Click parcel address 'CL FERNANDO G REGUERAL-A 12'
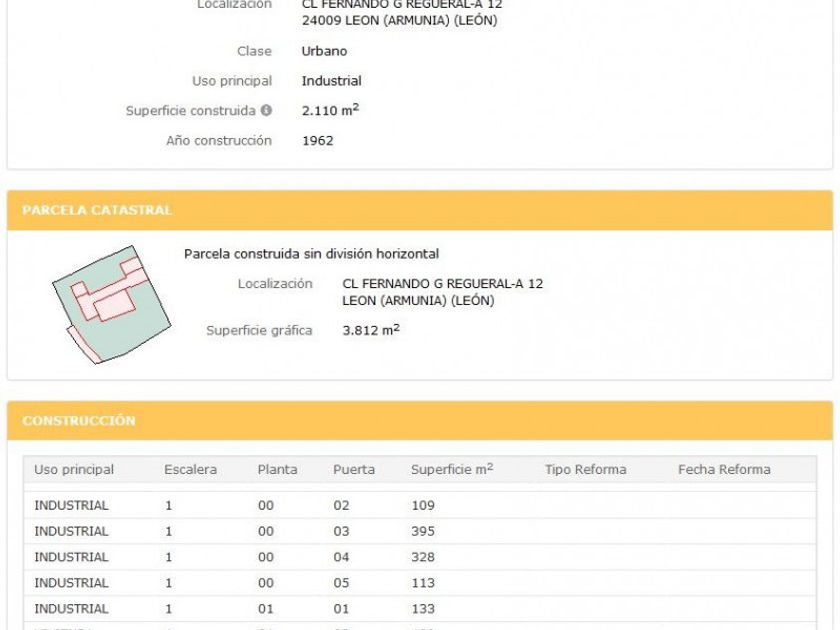 click(442, 284)
